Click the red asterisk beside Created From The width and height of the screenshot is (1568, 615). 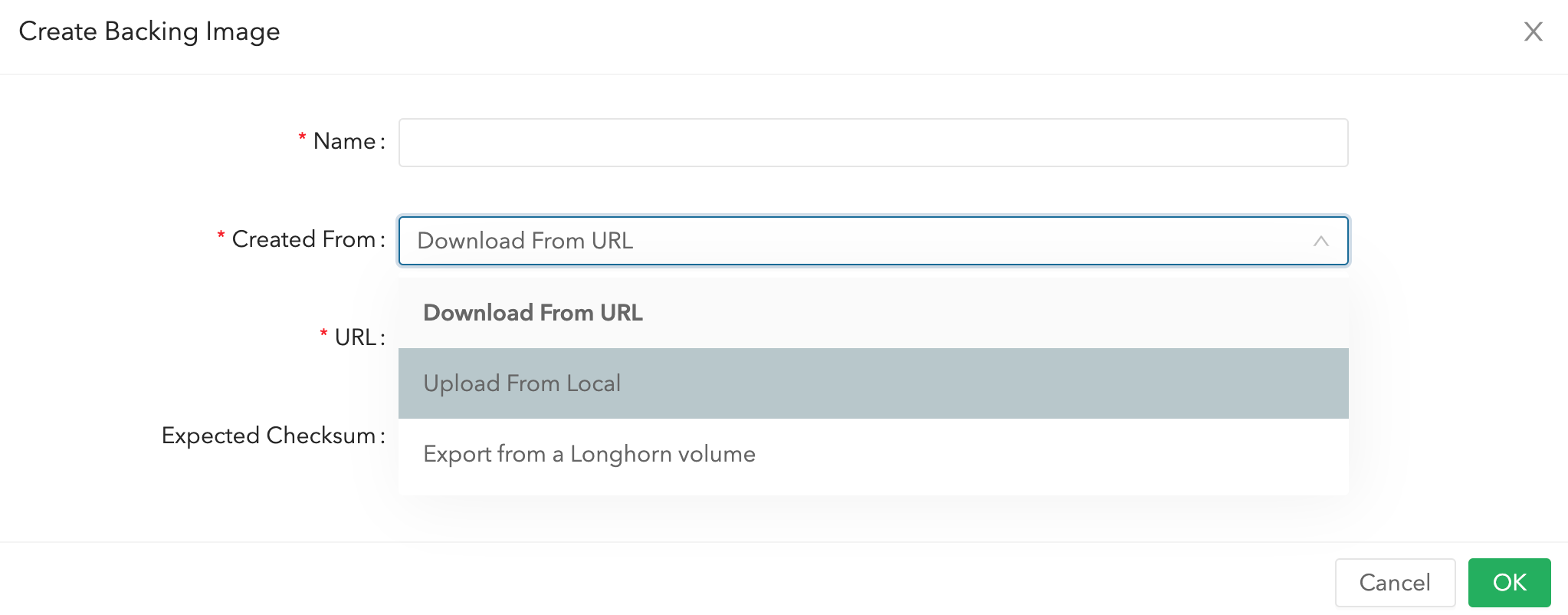pyautogui.click(x=221, y=235)
